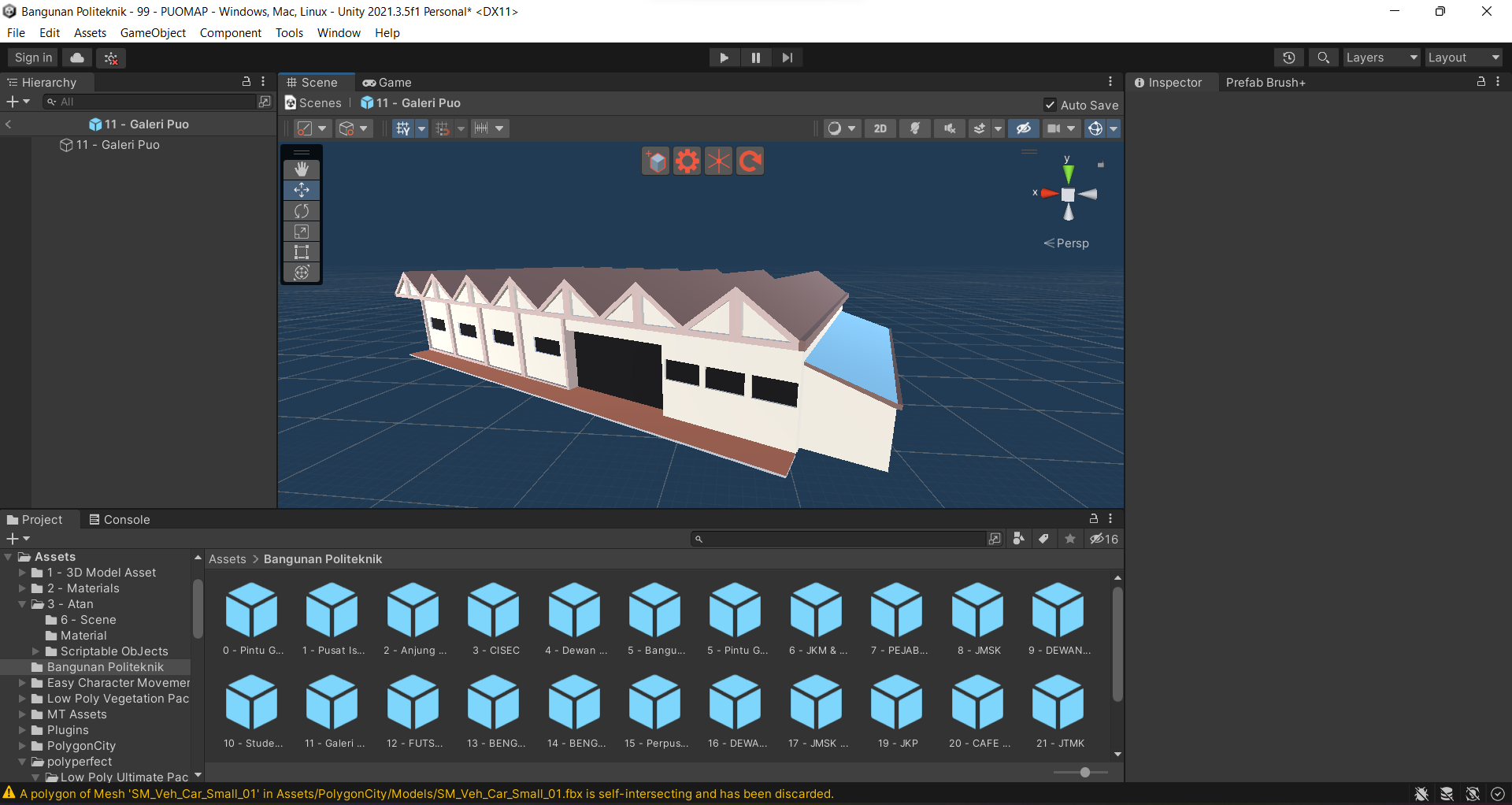This screenshot has height=805, width=1512.
Task: Click Assets in the breadcrumb path
Action: (227, 559)
